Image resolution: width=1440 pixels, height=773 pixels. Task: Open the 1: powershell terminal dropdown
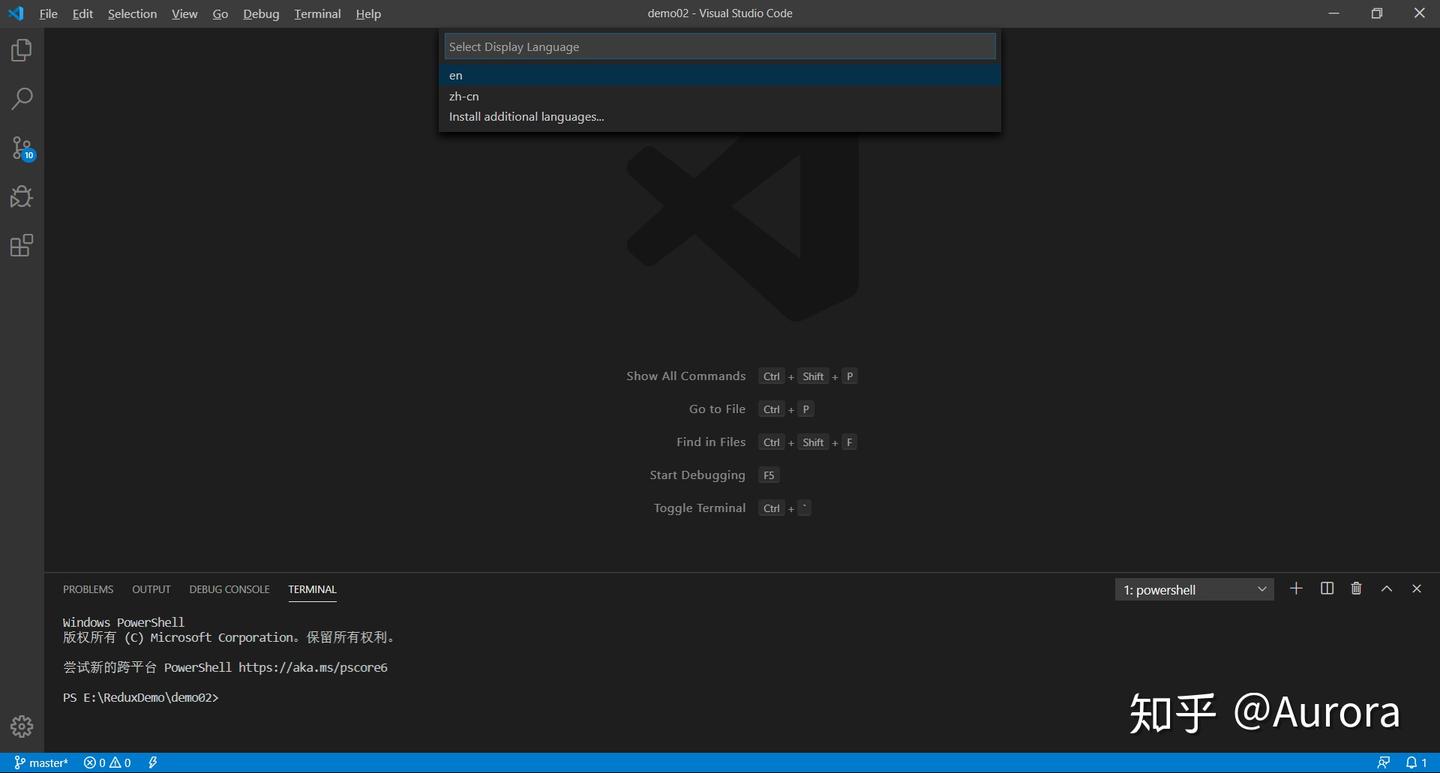coord(1193,589)
